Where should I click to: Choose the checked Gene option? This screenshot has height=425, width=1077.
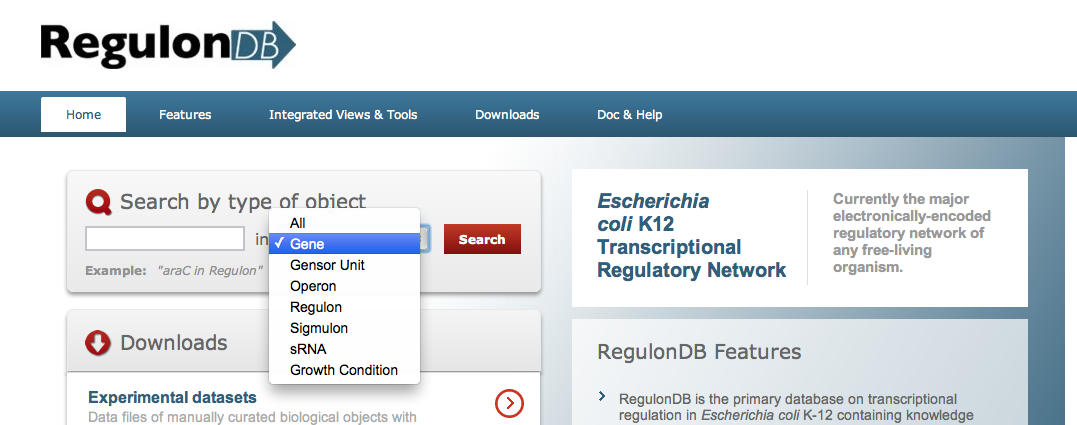pos(344,244)
